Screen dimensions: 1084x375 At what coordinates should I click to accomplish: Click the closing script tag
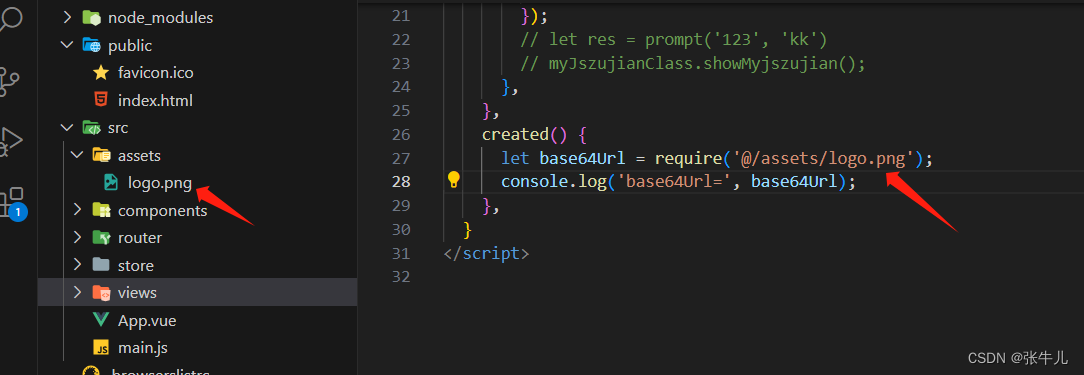click(487, 253)
